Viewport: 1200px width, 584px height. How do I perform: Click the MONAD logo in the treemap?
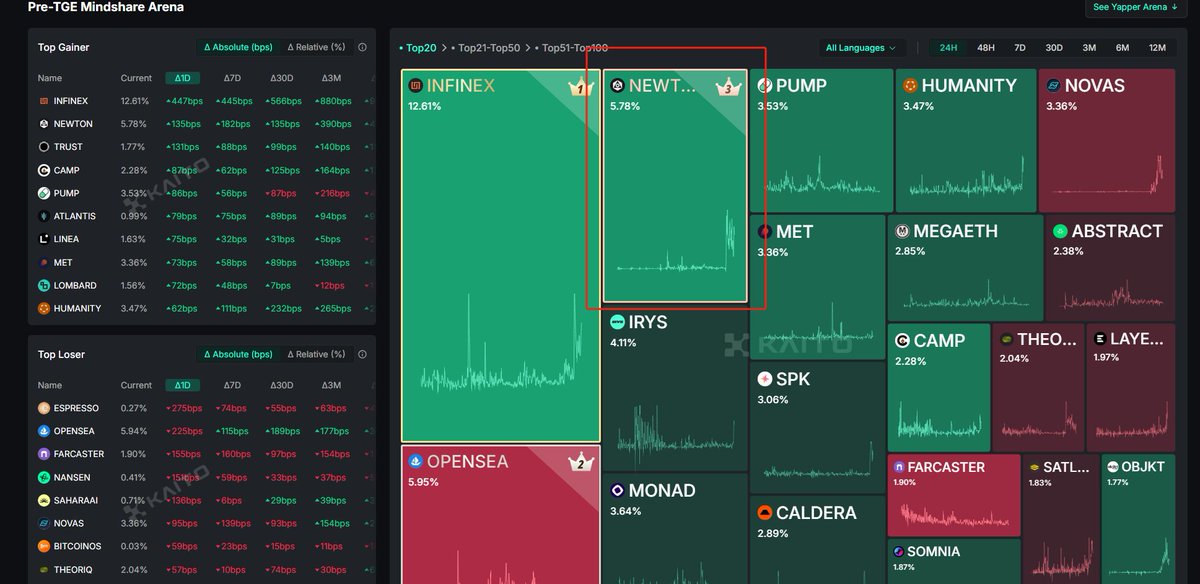coord(617,490)
